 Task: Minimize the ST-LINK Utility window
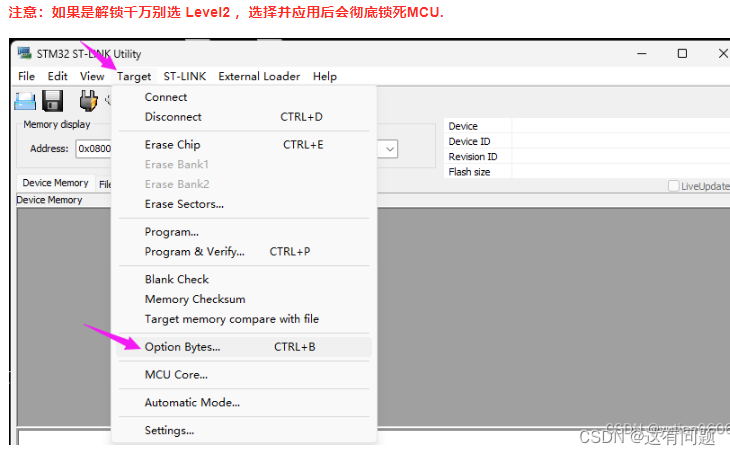pos(642,54)
